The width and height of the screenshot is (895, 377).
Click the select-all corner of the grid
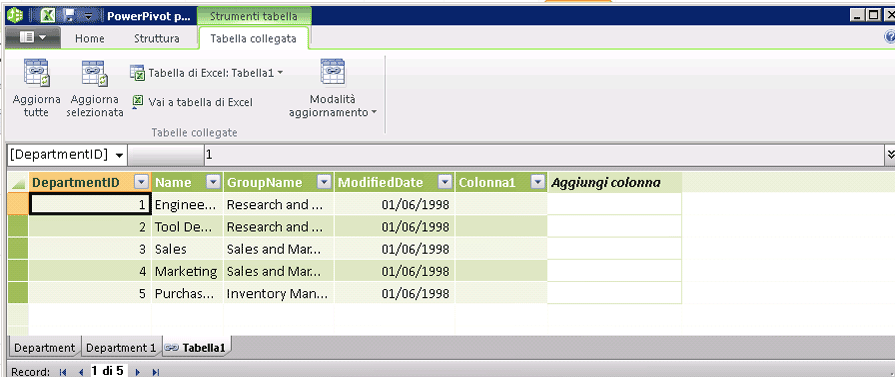point(18,182)
